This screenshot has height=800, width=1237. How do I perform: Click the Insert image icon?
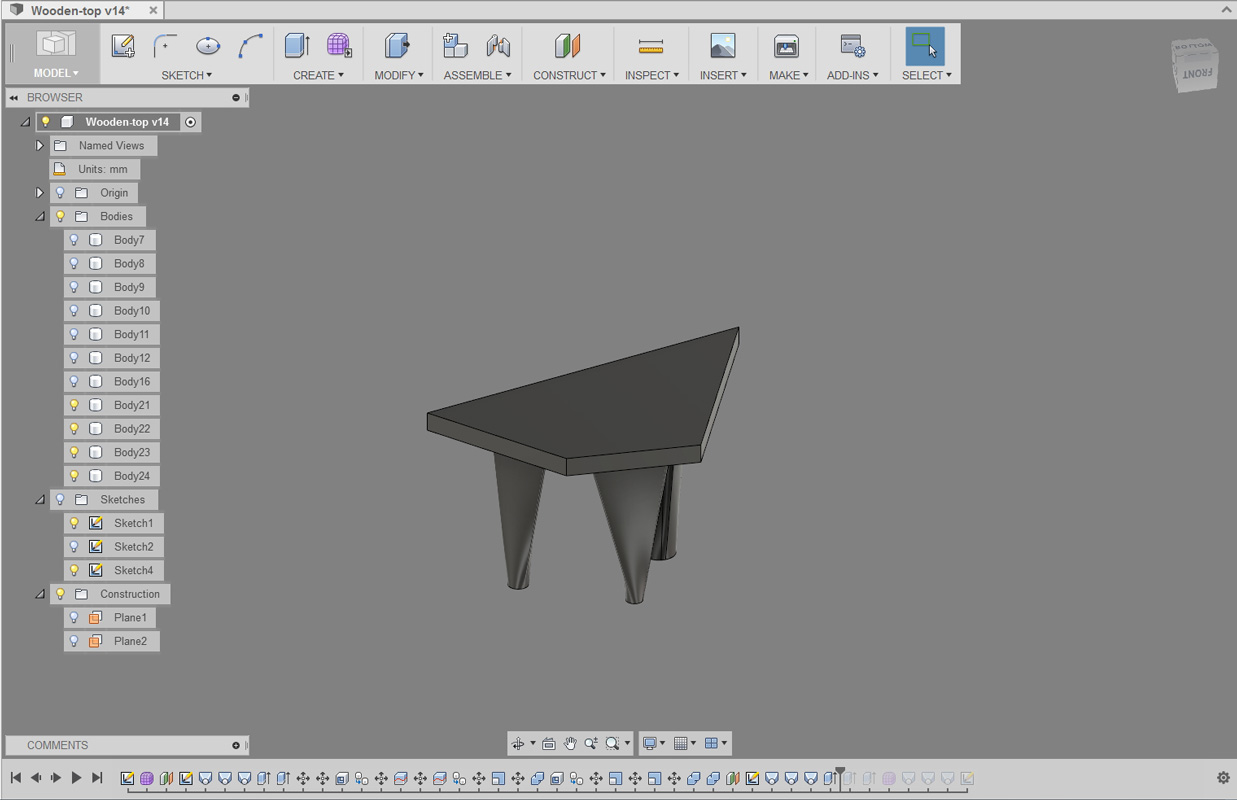pos(723,45)
